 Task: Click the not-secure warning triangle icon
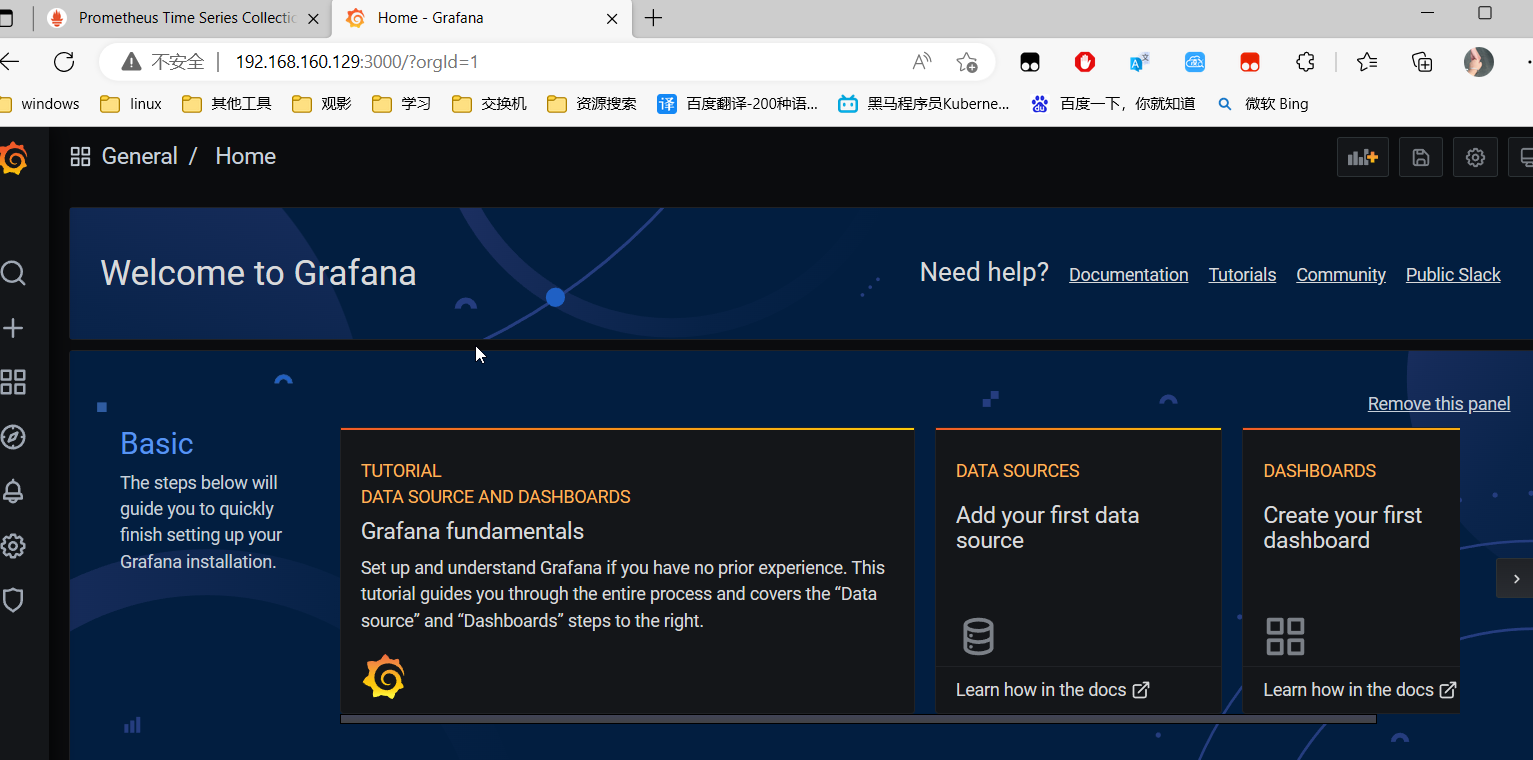[x=131, y=62]
